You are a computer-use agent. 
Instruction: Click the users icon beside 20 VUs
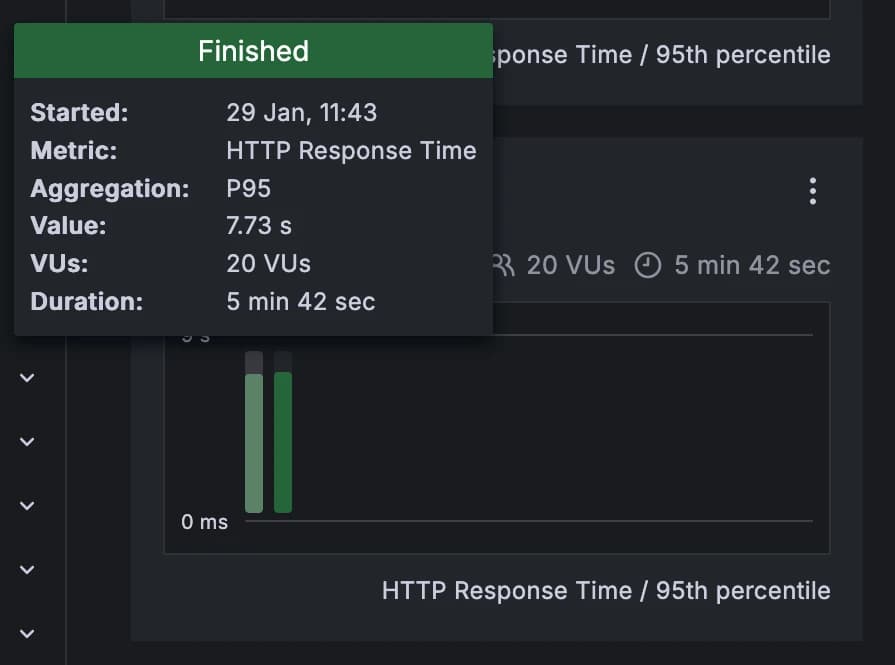click(x=504, y=265)
